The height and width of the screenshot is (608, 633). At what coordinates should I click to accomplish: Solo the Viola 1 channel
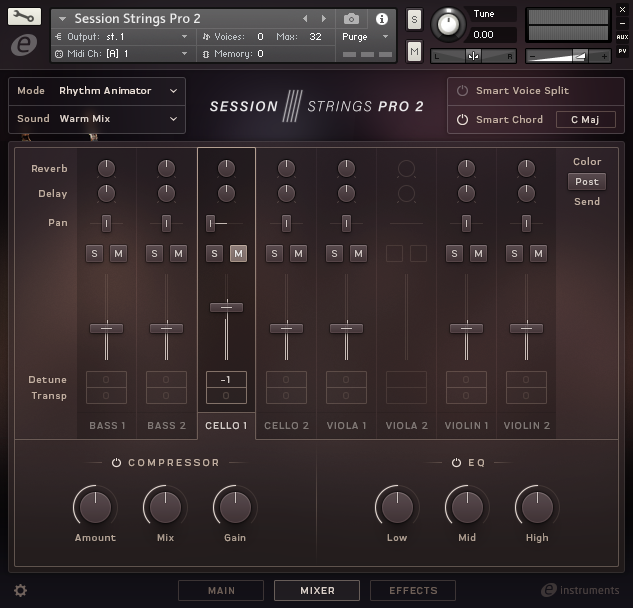click(x=334, y=254)
